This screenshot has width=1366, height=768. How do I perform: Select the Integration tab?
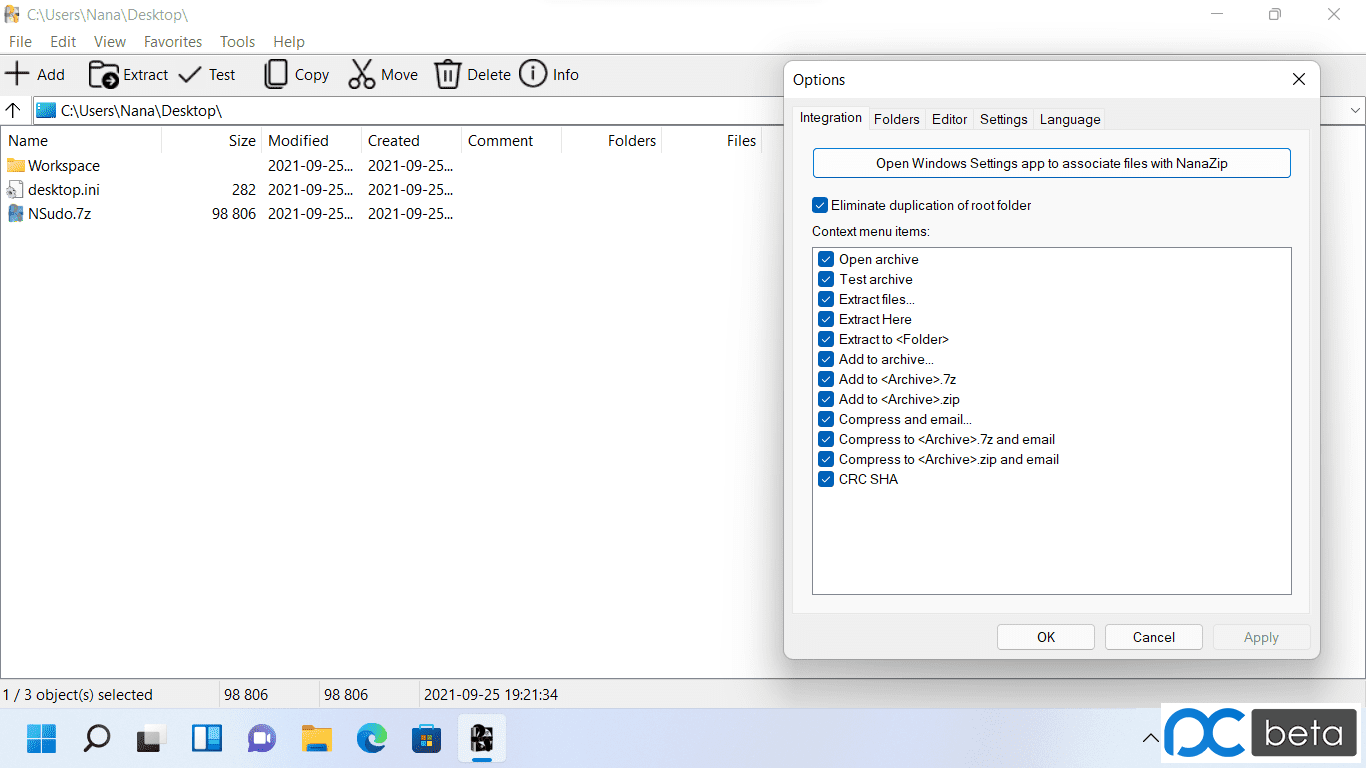[831, 118]
